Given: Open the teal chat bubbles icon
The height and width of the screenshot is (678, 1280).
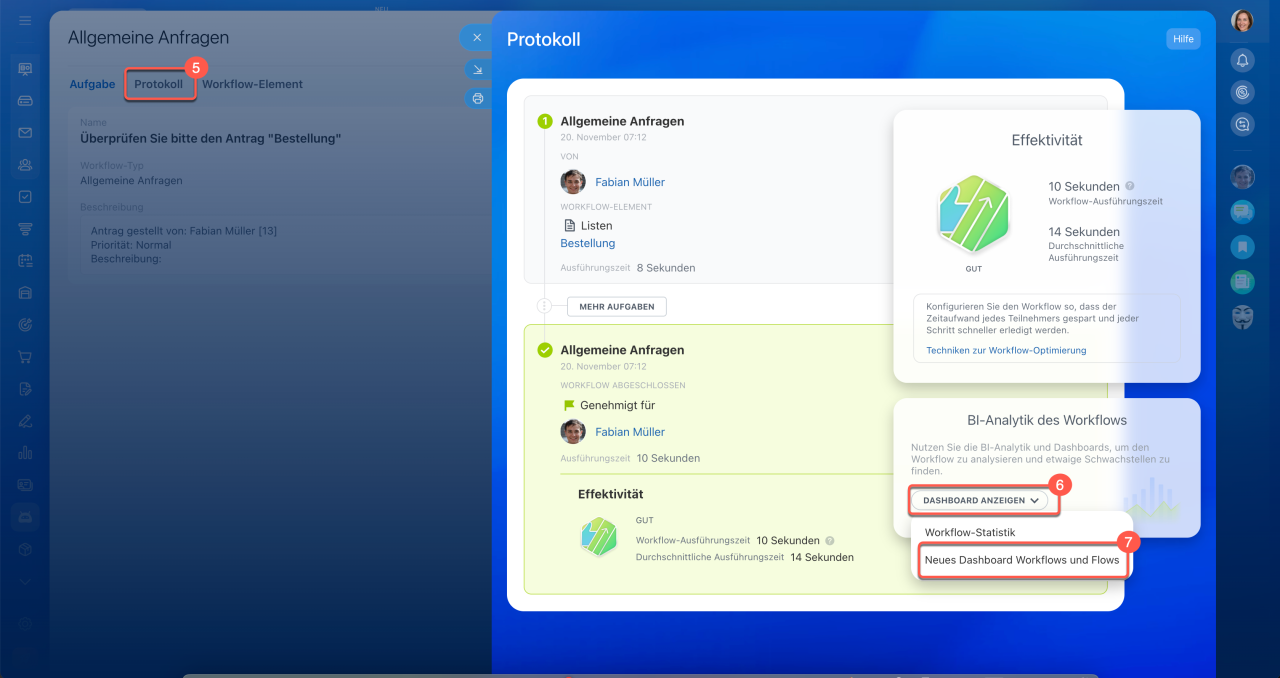Looking at the screenshot, I should 1242,212.
